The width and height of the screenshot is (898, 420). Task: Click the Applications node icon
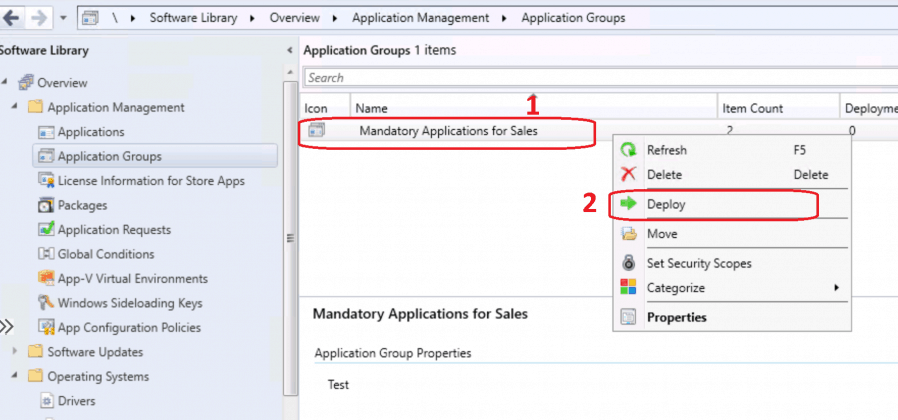point(46,132)
